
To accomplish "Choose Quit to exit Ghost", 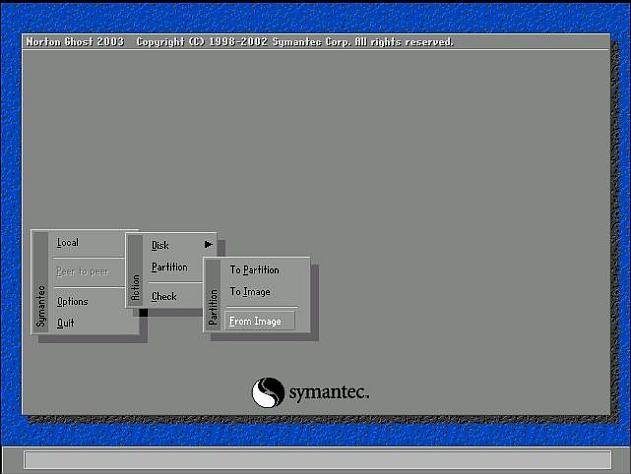I will pyautogui.click(x=66, y=323).
